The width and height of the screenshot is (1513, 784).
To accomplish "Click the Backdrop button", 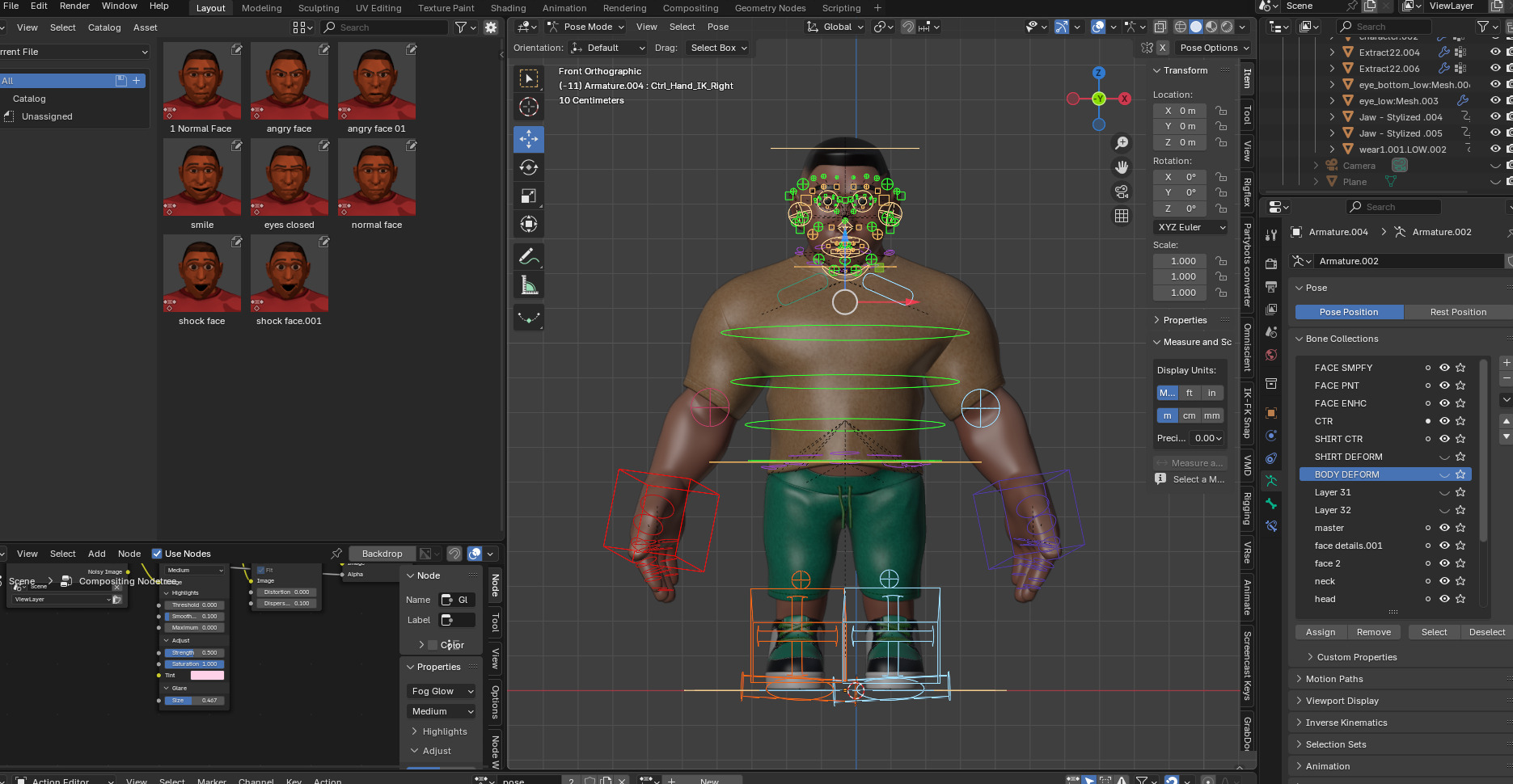I will [x=382, y=554].
